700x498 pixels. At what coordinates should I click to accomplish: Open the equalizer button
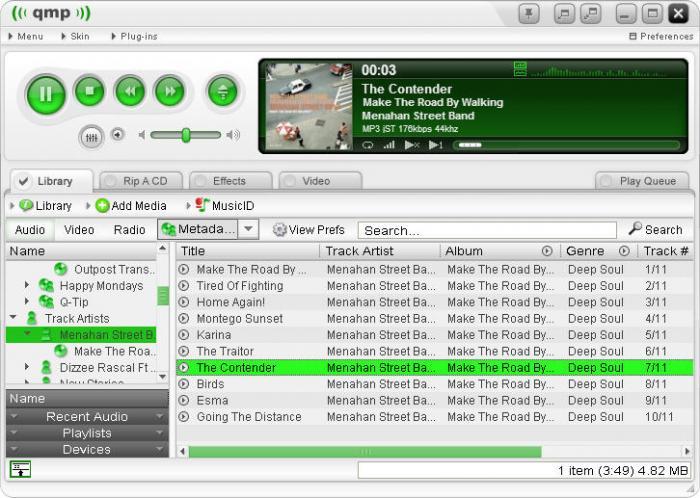tap(91, 137)
